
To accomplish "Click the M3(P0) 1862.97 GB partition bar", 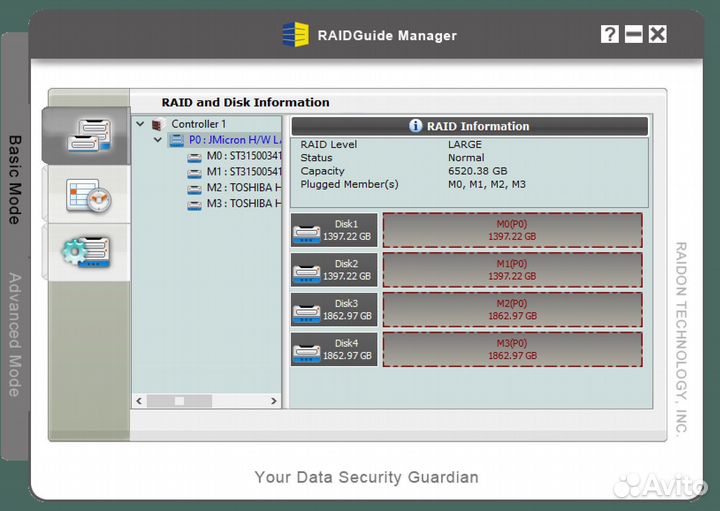I will coord(512,349).
